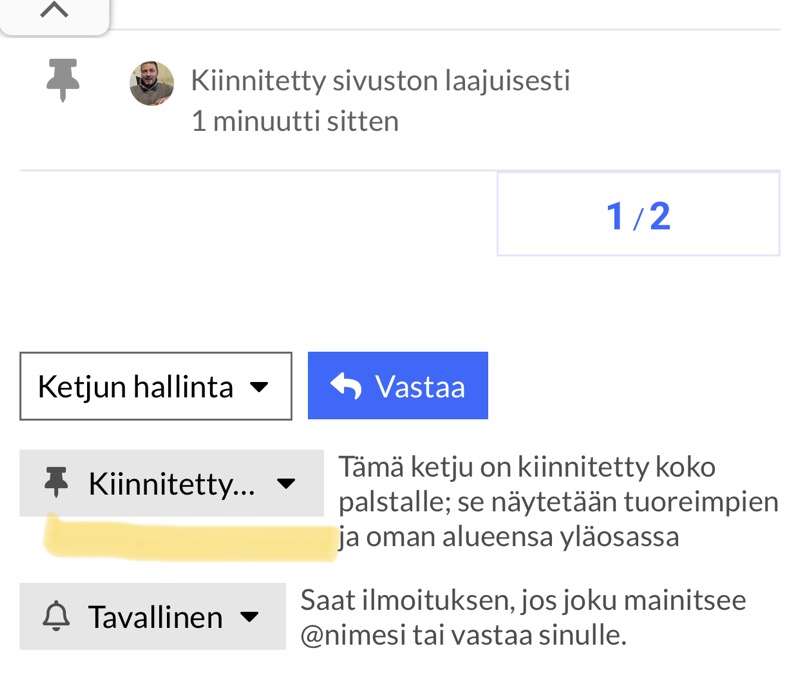The width and height of the screenshot is (800, 677).
Task: Click the "Kiinnitetty sivuston laajuisesti" text
Action: (380, 80)
